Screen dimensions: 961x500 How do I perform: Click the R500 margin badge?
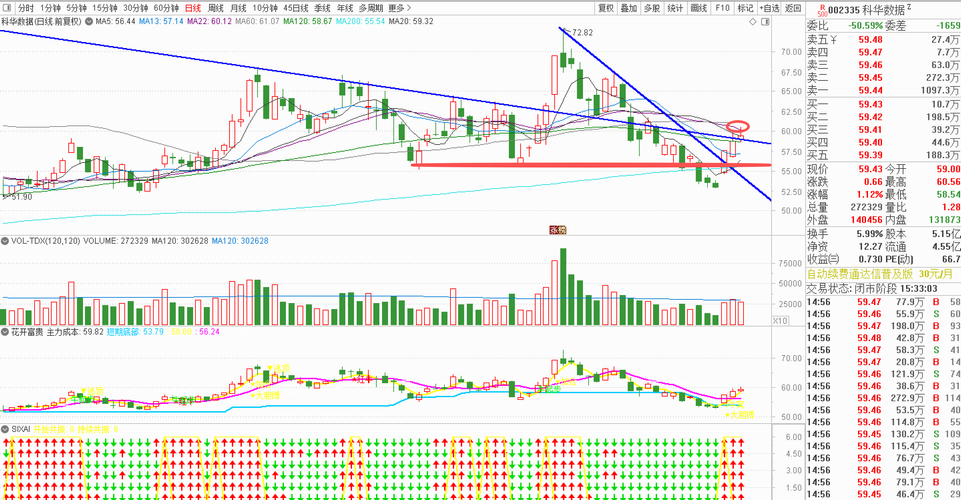tap(822, 10)
